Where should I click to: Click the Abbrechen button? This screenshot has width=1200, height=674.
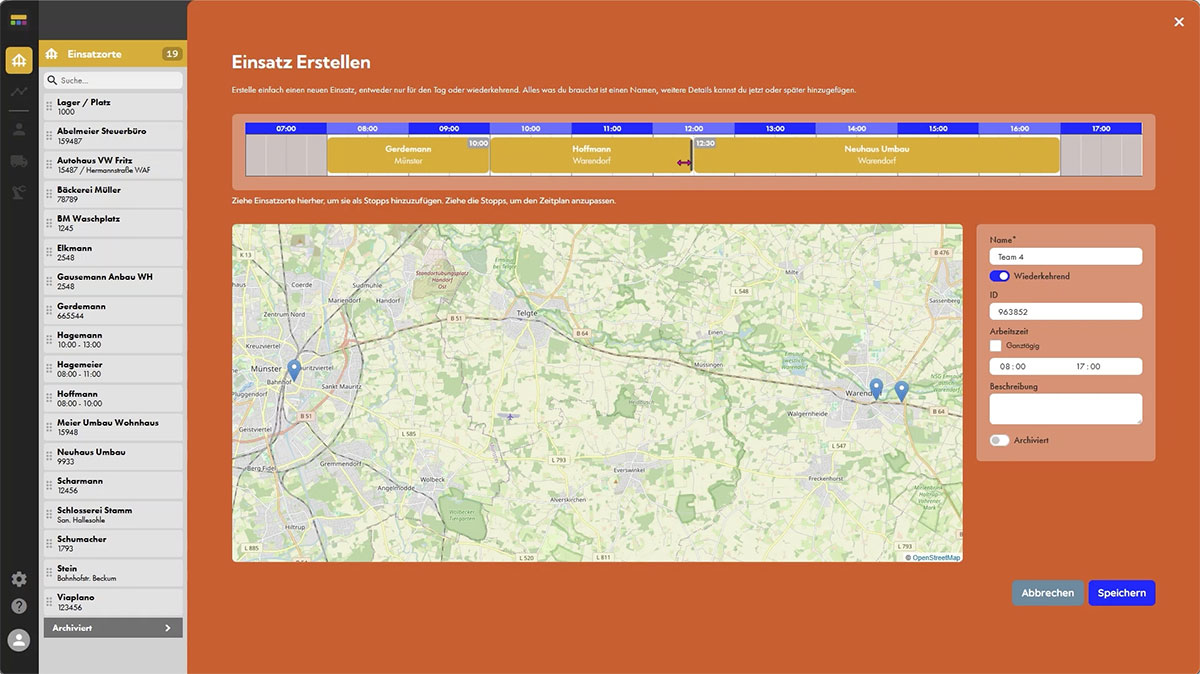click(1047, 593)
